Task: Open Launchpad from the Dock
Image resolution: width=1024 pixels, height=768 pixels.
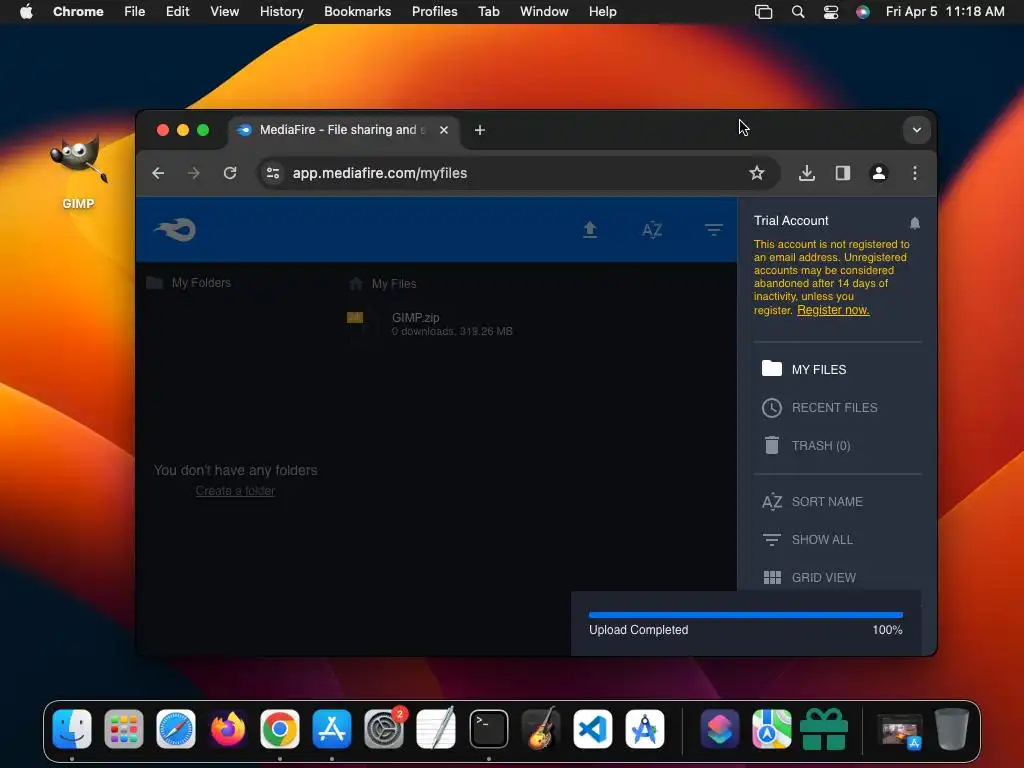Action: click(123, 729)
